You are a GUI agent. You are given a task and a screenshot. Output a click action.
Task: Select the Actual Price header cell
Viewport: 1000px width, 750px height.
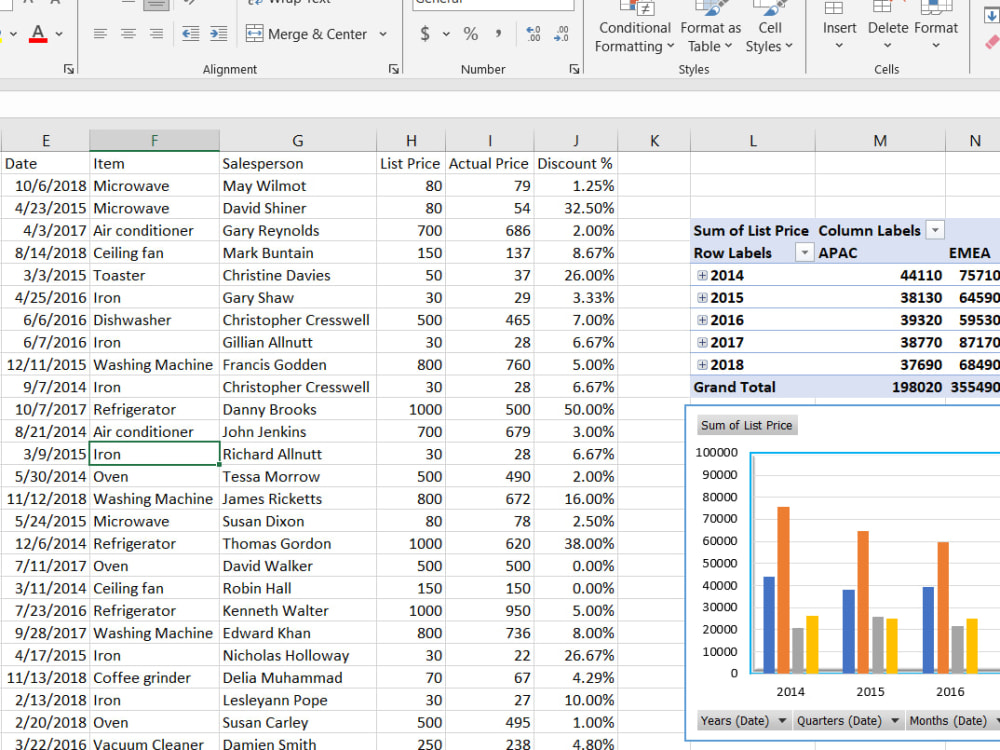tap(489, 163)
